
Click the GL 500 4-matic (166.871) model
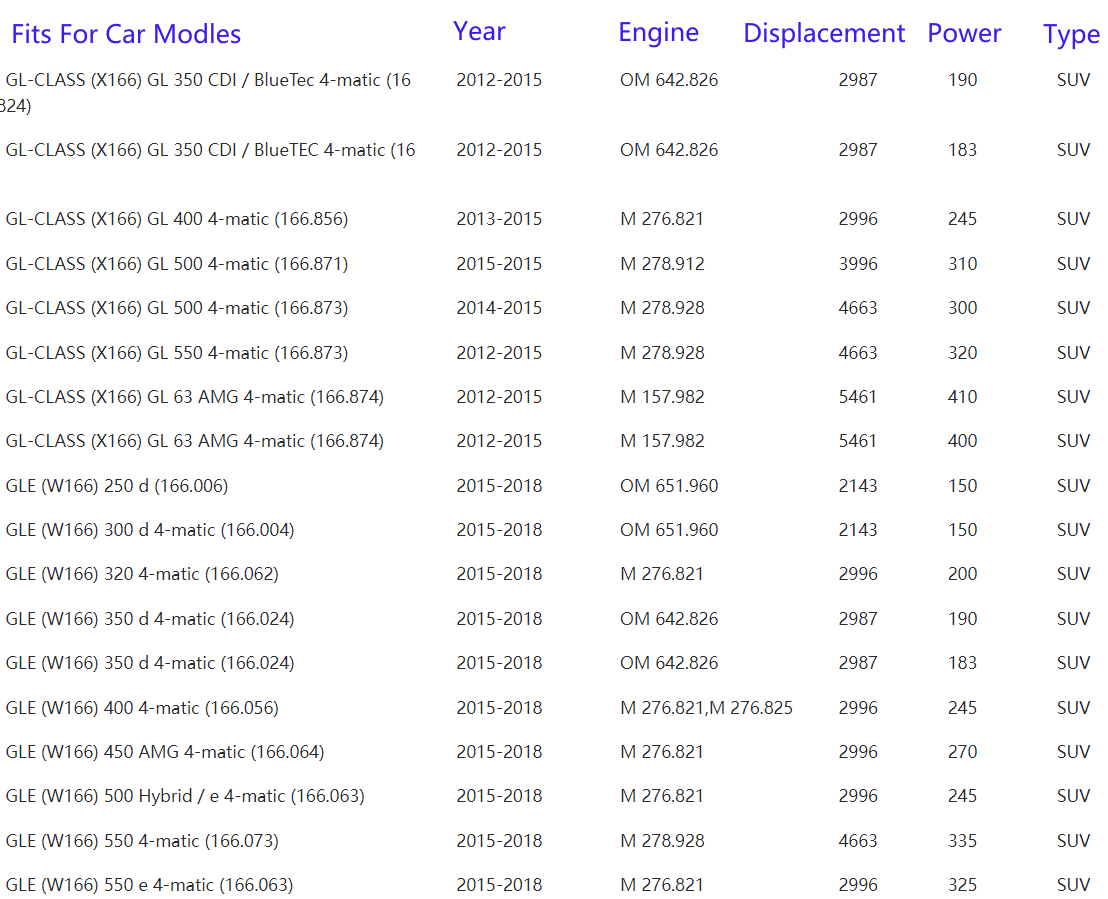[x=177, y=264]
